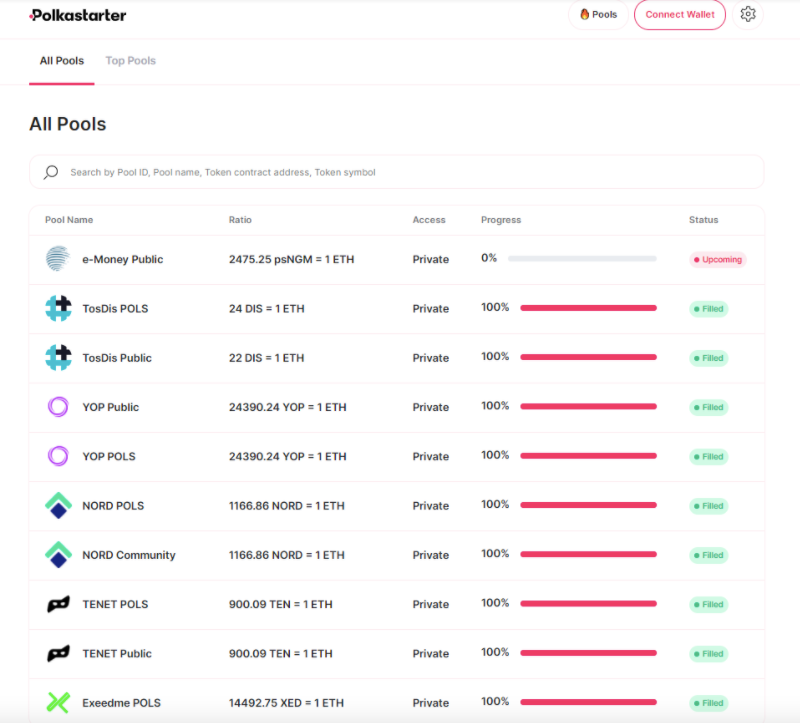Screen dimensions: 800x723
Task: Focus the pool search input field
Action: pos(396,172)
